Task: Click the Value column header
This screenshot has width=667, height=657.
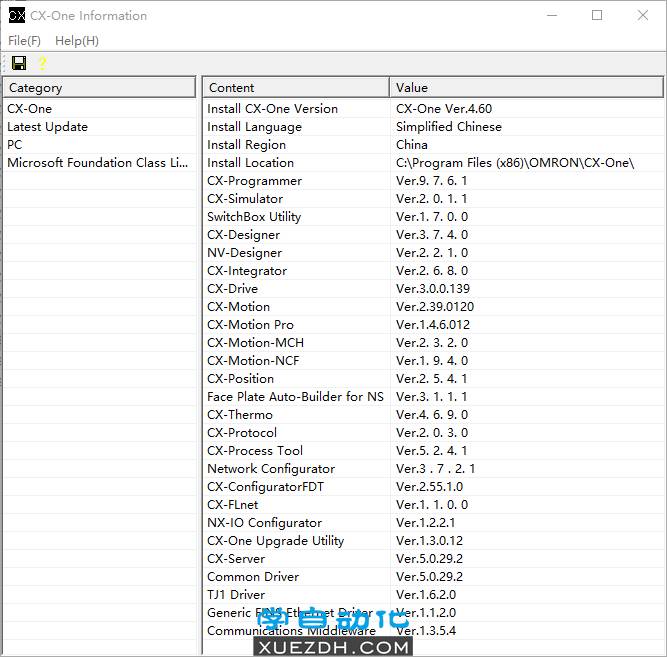Action: pos(527,88)
